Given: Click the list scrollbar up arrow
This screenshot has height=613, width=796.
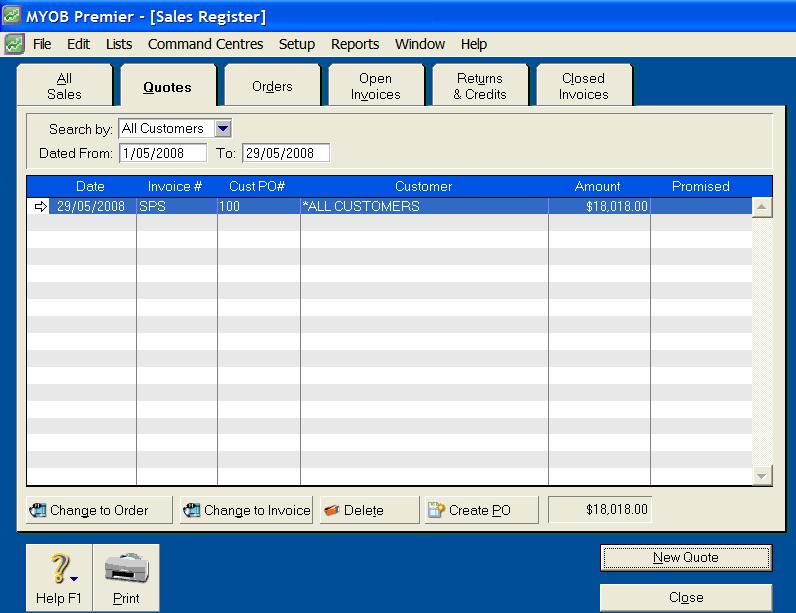Looking at the screenshot, I should 762,207.
